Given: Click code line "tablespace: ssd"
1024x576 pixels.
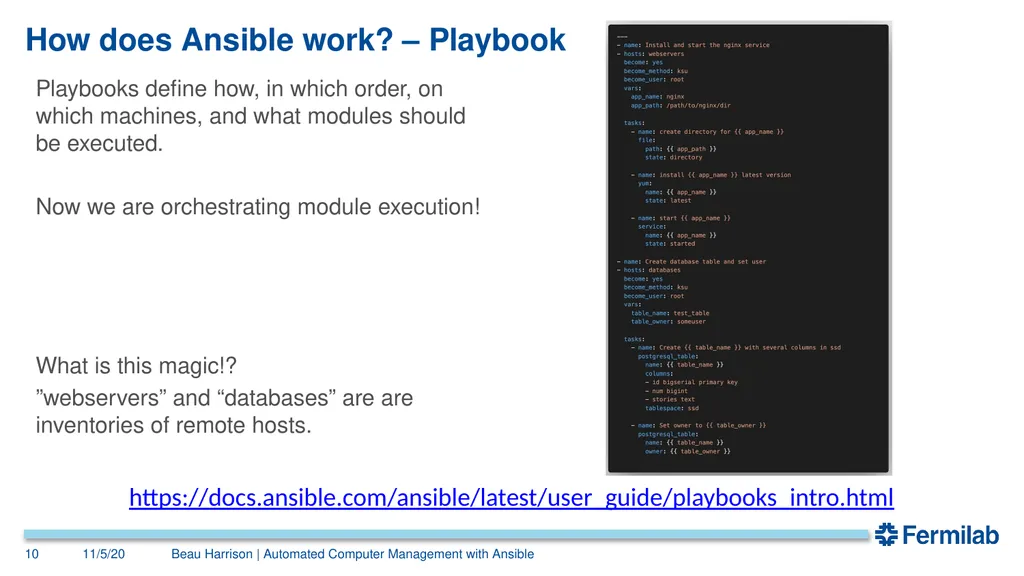Looking at the screenshot, I should tap(672, 408).
